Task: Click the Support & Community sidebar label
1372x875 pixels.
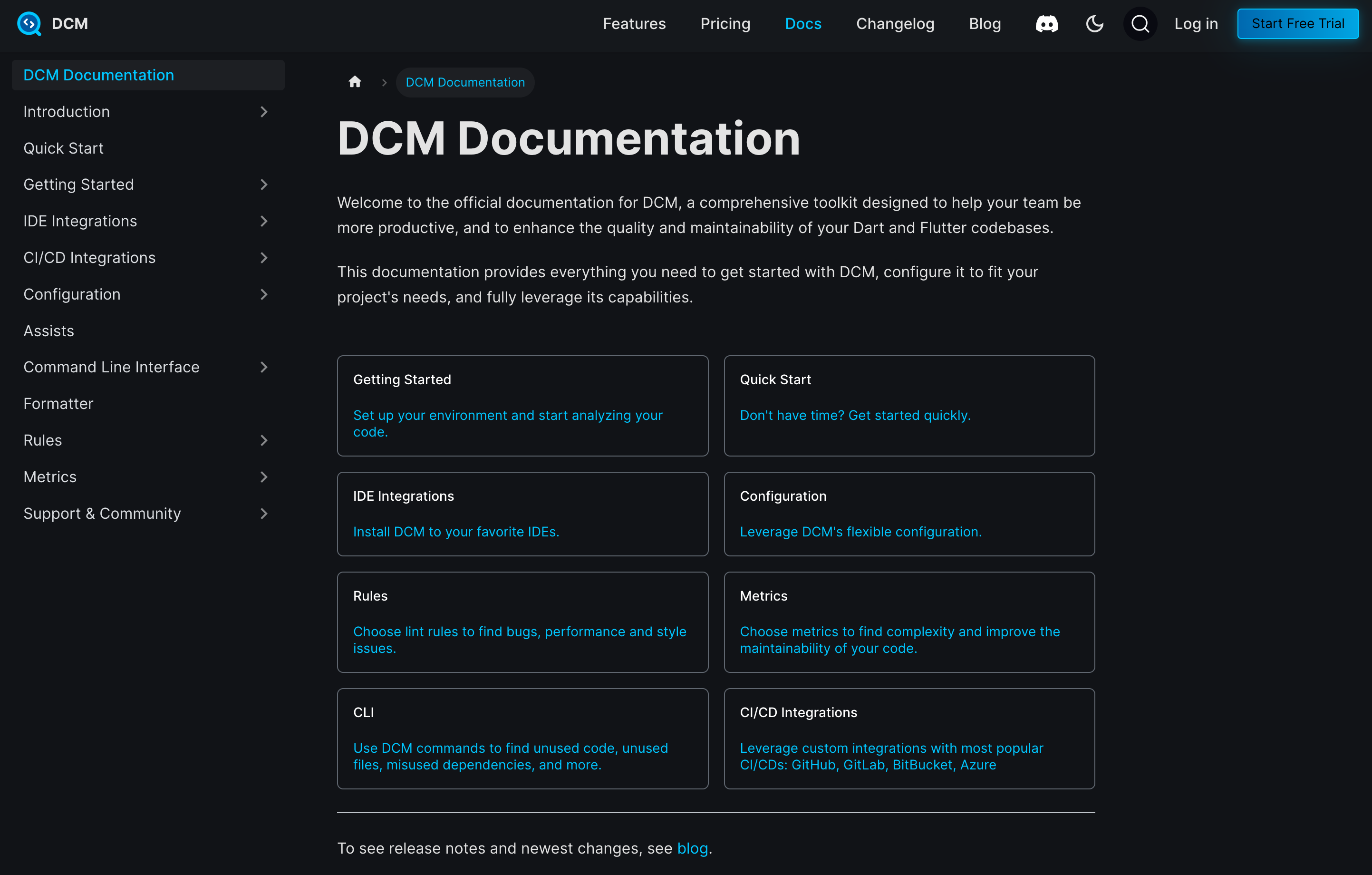Action: click(102, 514)
